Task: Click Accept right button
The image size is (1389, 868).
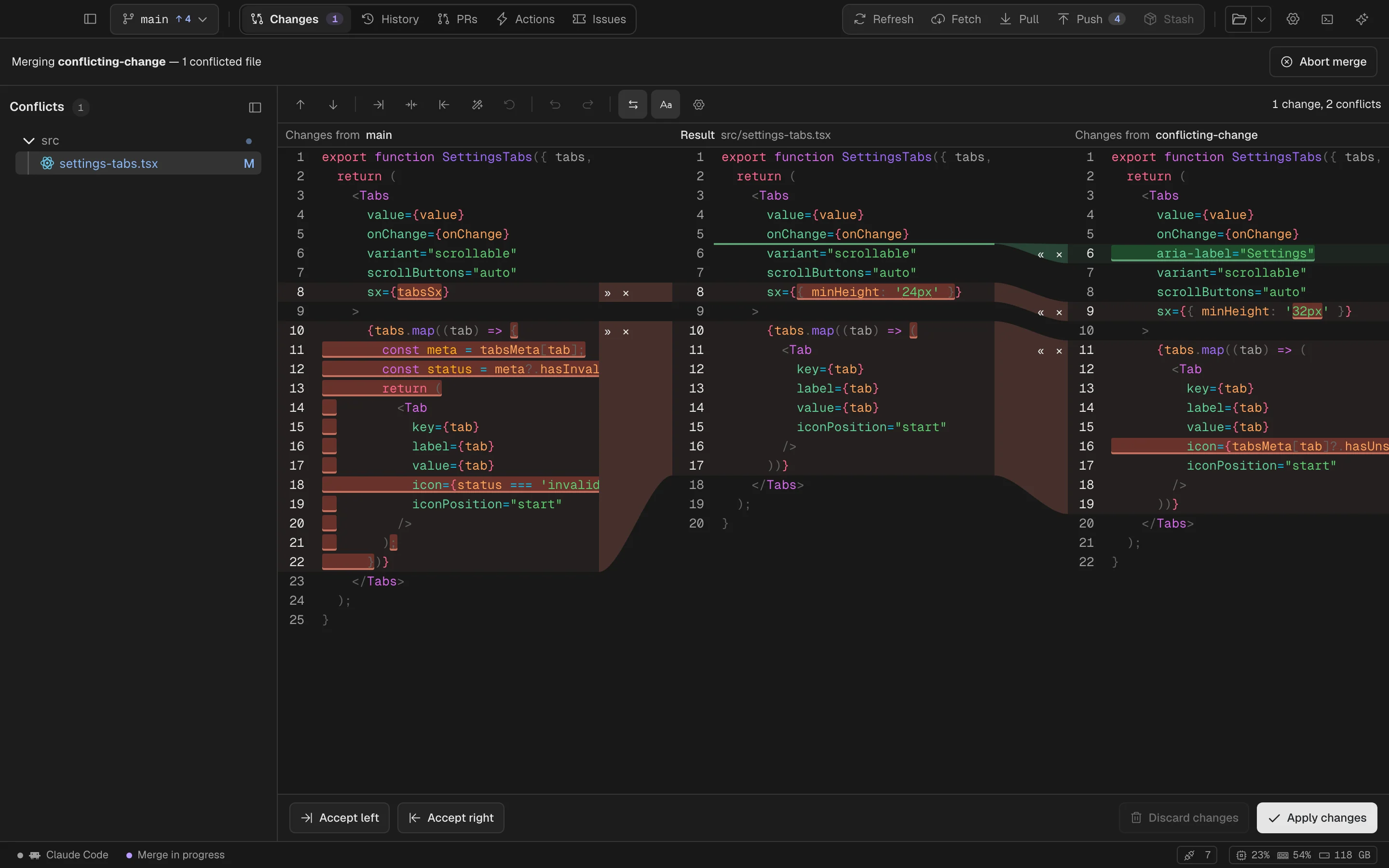Action: coord(450,817)
